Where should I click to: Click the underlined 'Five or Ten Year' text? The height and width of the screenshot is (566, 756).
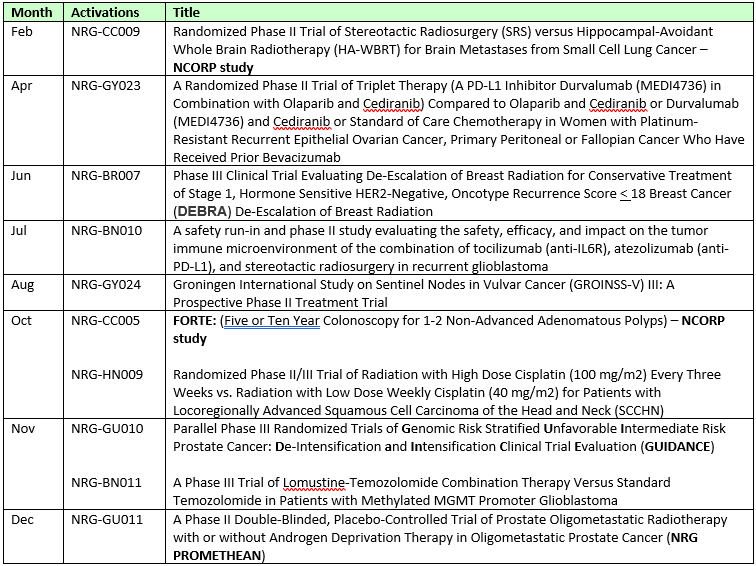272,321
